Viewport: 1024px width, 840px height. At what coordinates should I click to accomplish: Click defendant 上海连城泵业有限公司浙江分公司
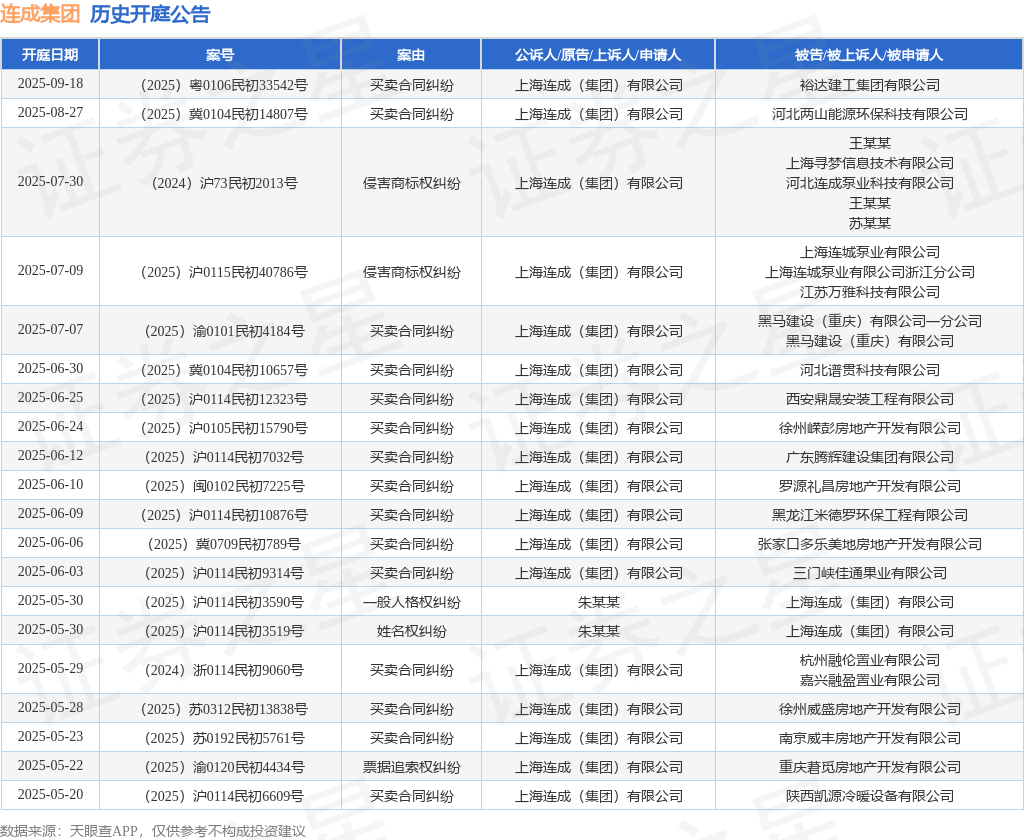869,272
